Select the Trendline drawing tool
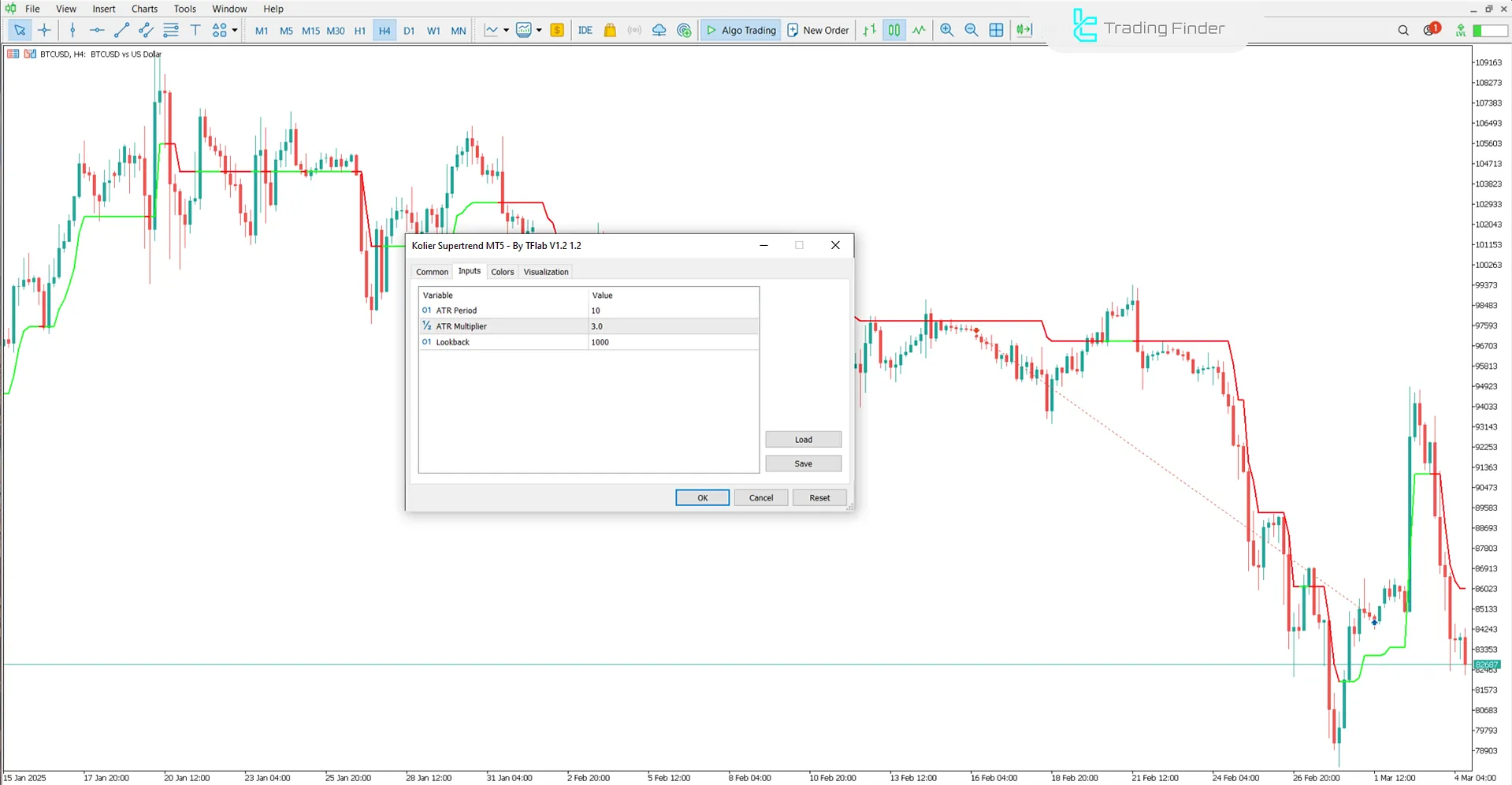Screen dimensions: 1512x785 coord(121,30)
